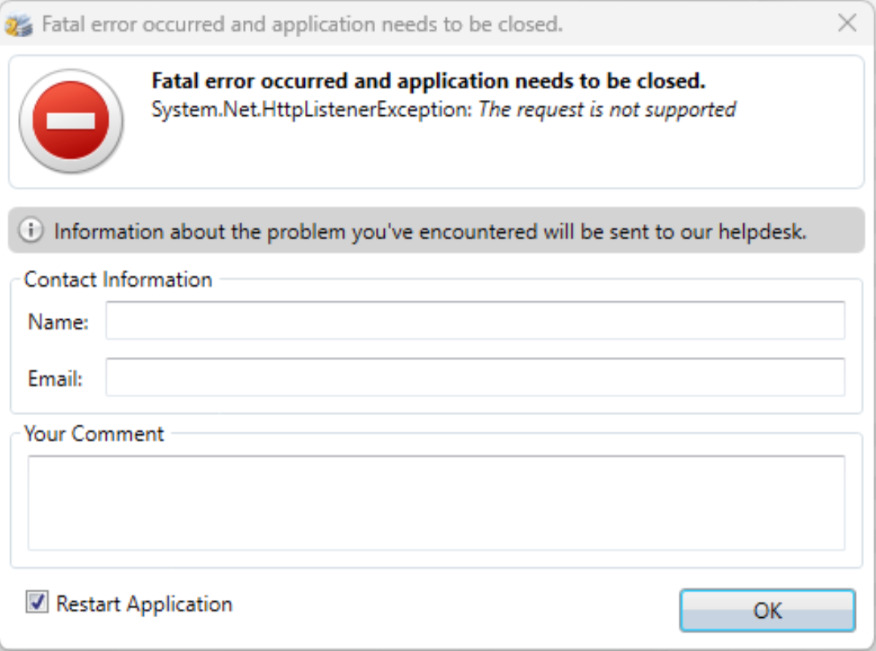This screenshot has width=876, height=651.
Task: Click the red fatal error stop icon
Action: [x=71, y=122]
